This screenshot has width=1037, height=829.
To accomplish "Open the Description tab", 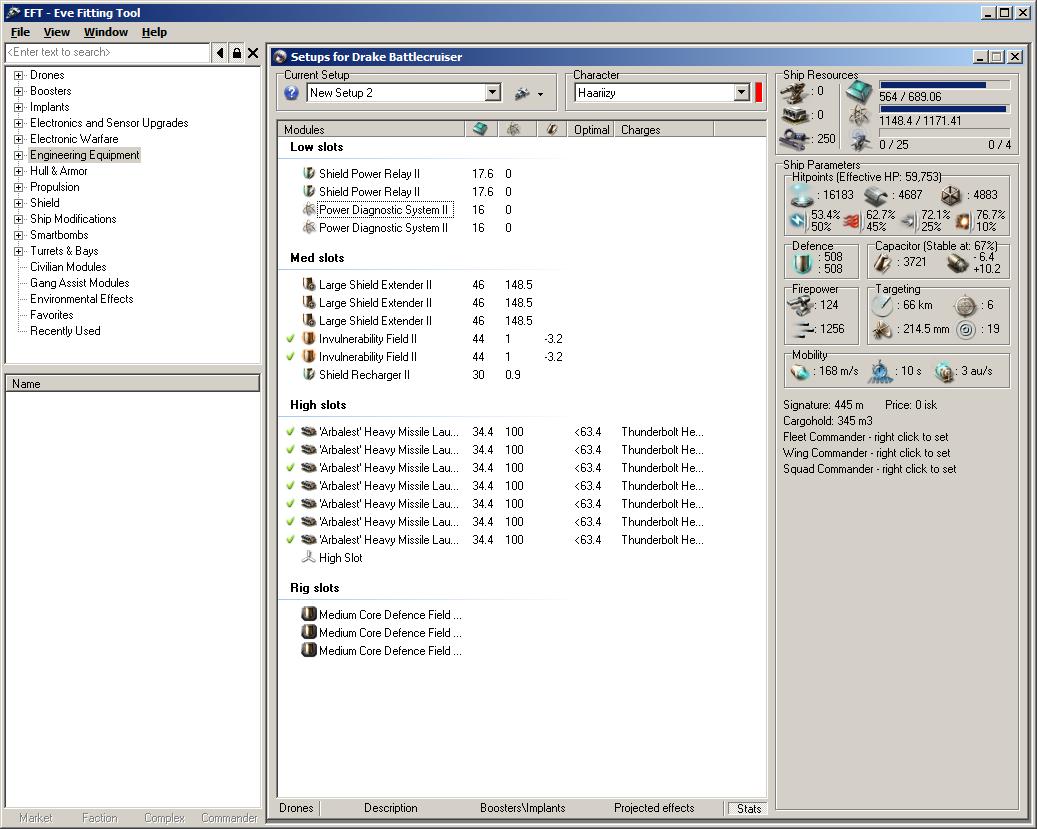I will [x=391, y=808].
